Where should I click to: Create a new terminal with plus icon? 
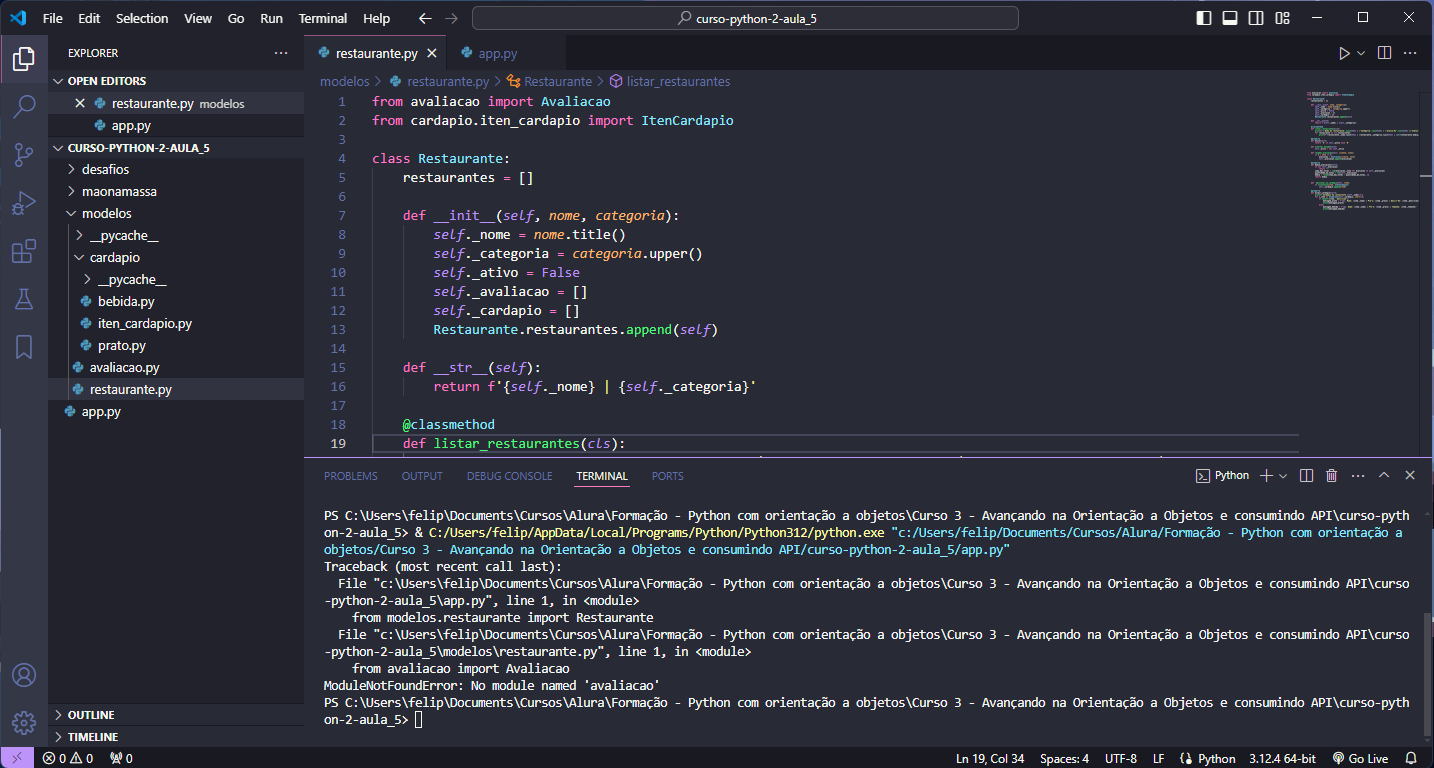point(1266,476)
